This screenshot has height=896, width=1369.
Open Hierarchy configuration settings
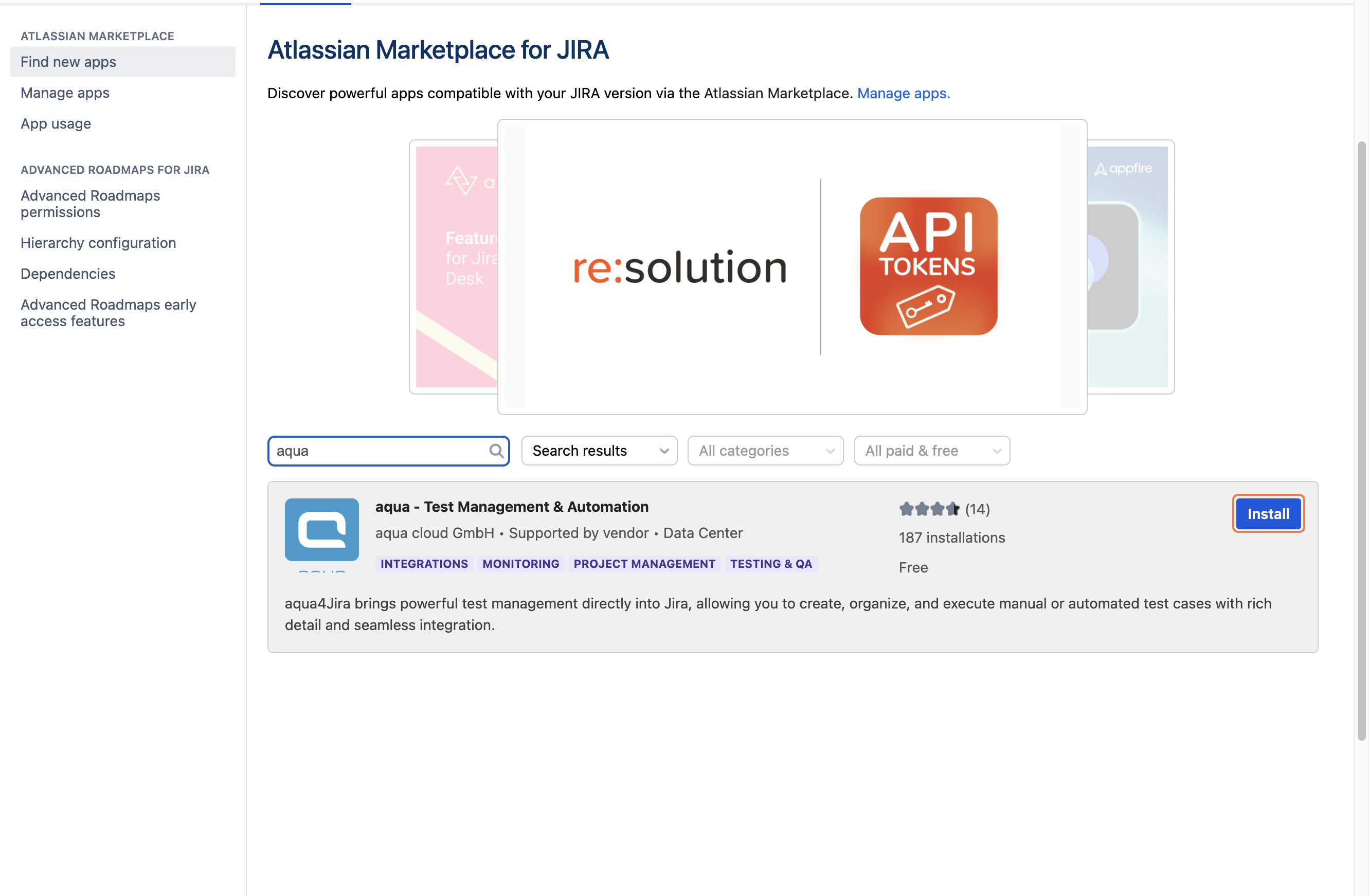[98, 243]
